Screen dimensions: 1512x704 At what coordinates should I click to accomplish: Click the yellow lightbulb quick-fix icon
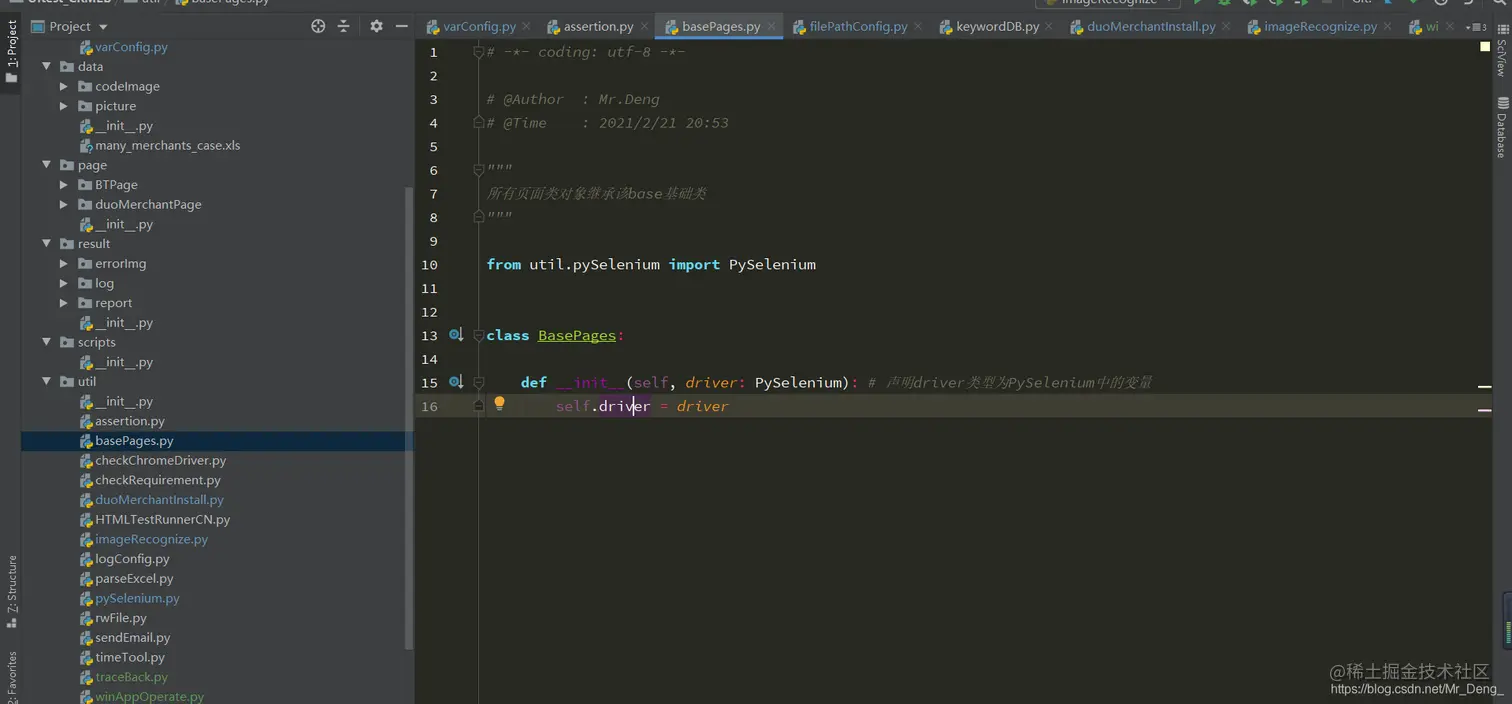pos(499,404)
